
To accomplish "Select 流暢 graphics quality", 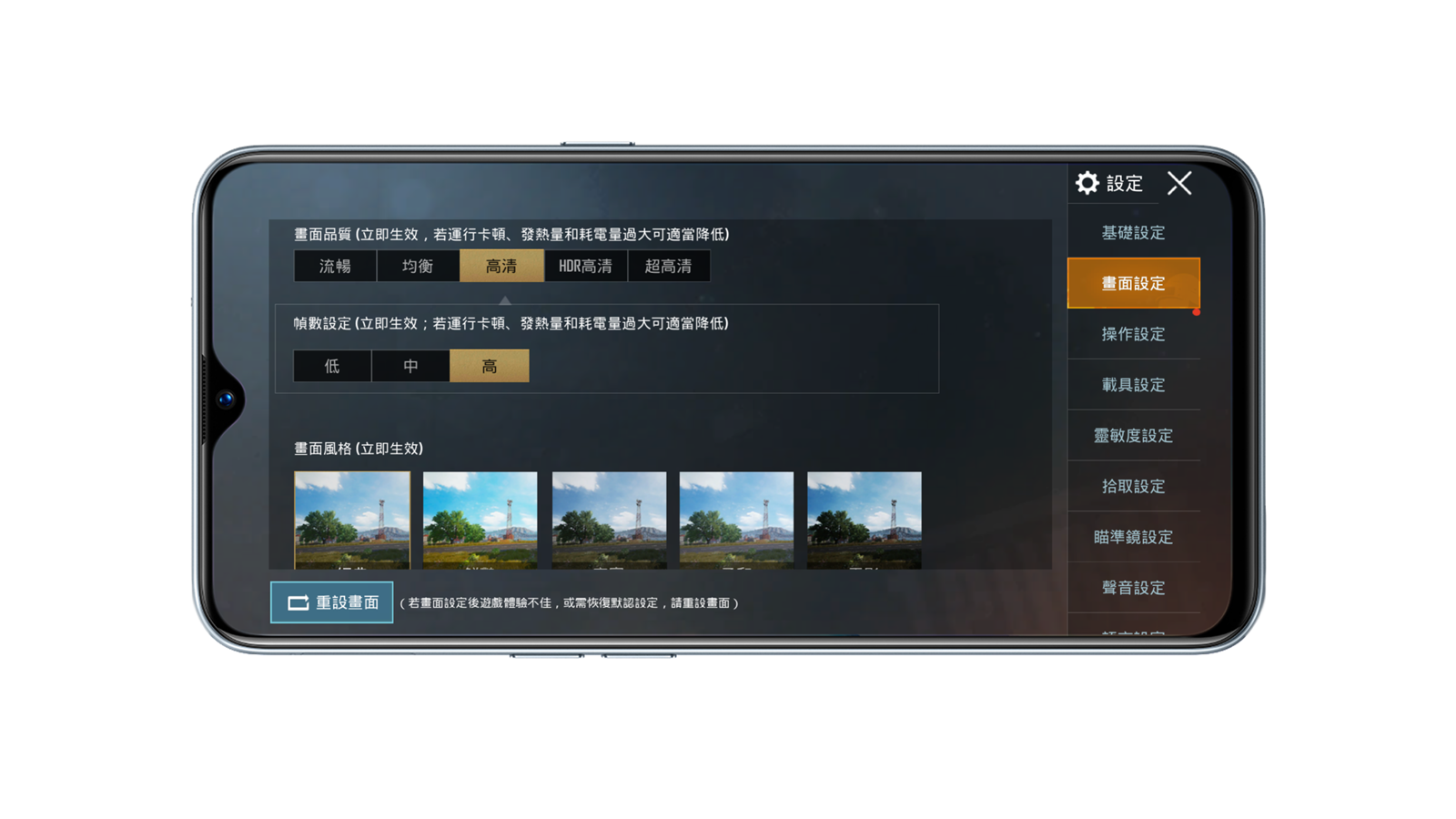I will pos(335,266).
